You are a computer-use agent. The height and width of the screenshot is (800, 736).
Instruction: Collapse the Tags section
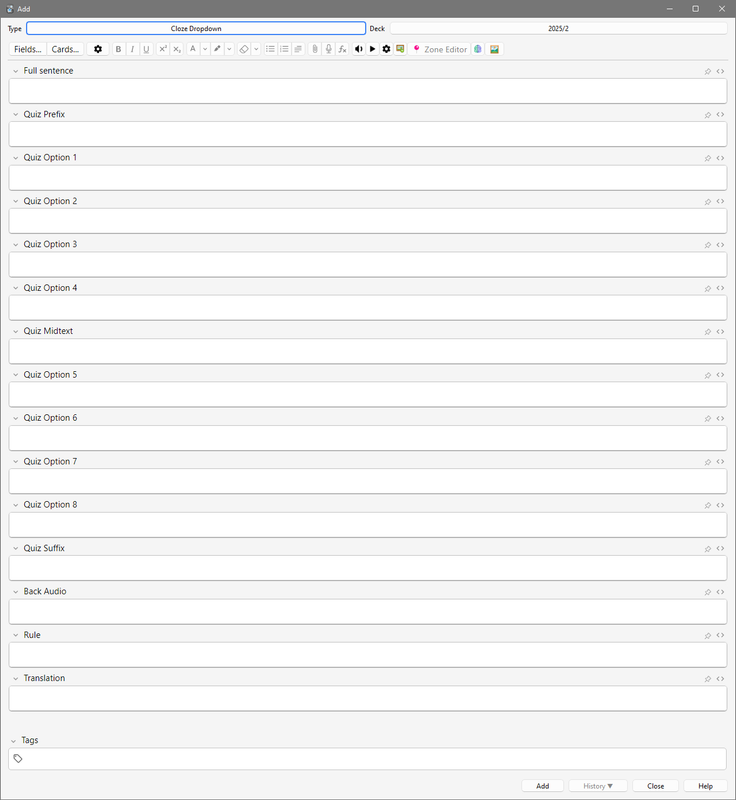click(13, 741)
